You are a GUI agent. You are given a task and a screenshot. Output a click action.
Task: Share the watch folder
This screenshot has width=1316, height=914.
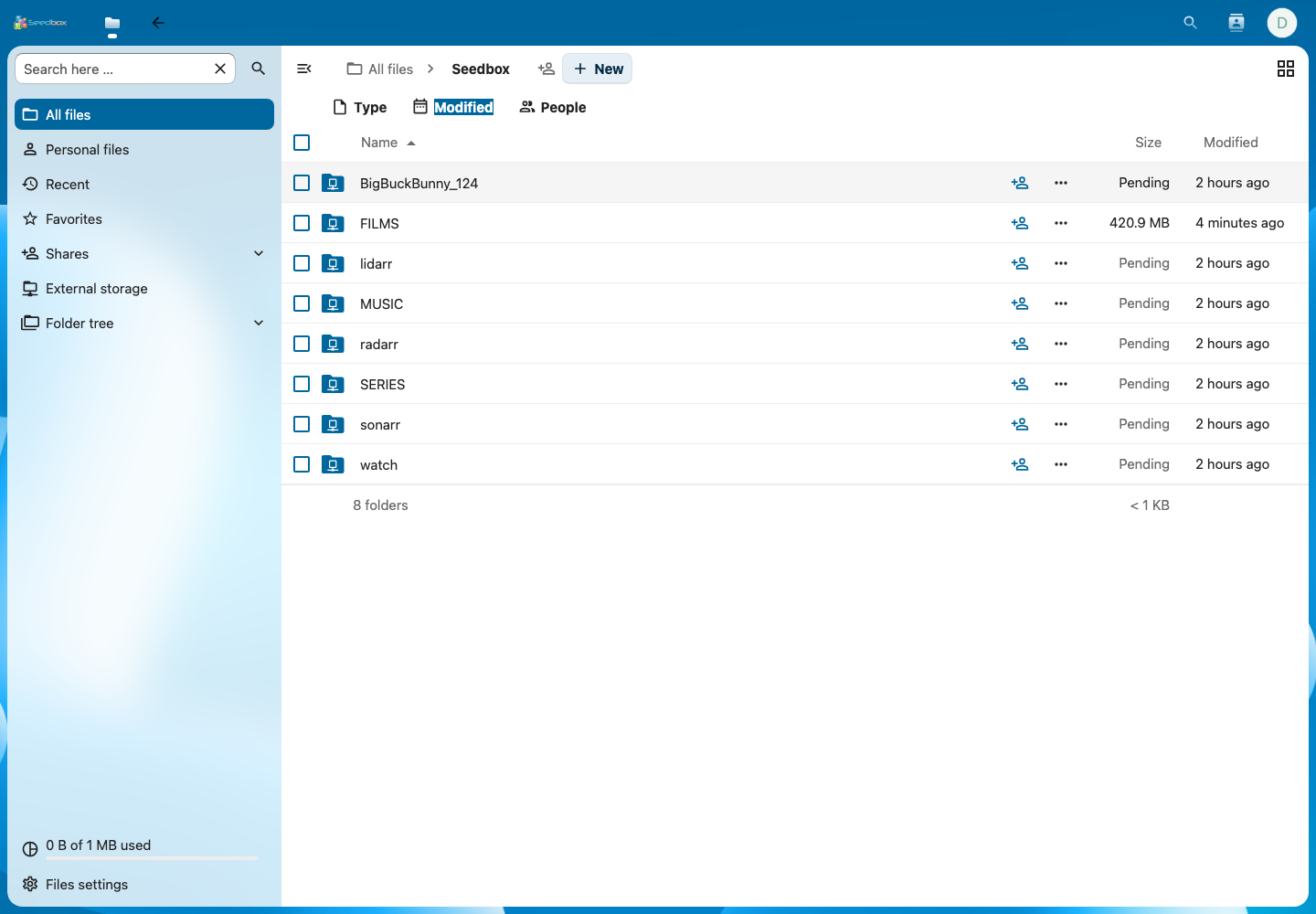[x=1020, y=464]
